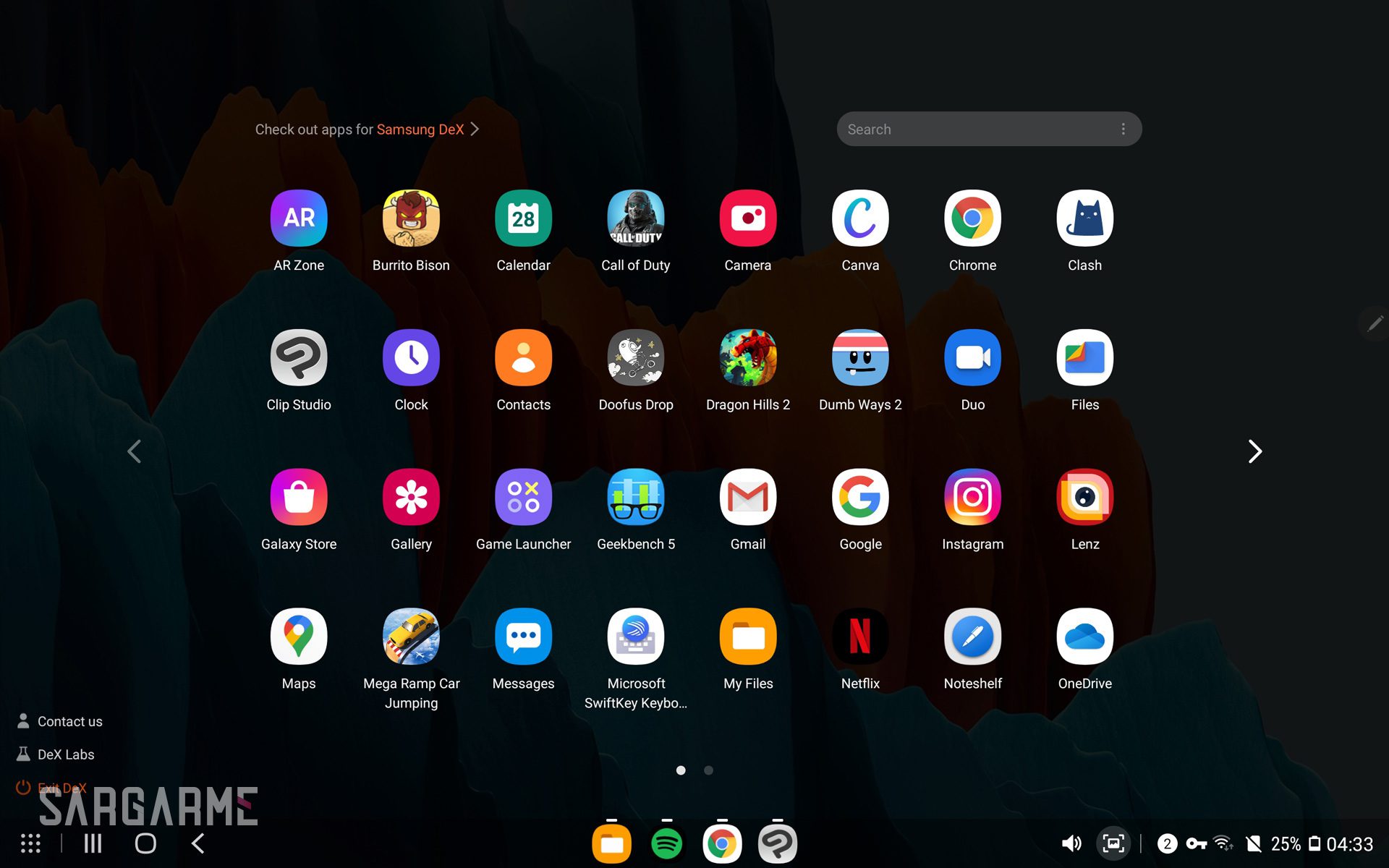
Task: Open the Clip Studio app
Action: coord(299,357)
